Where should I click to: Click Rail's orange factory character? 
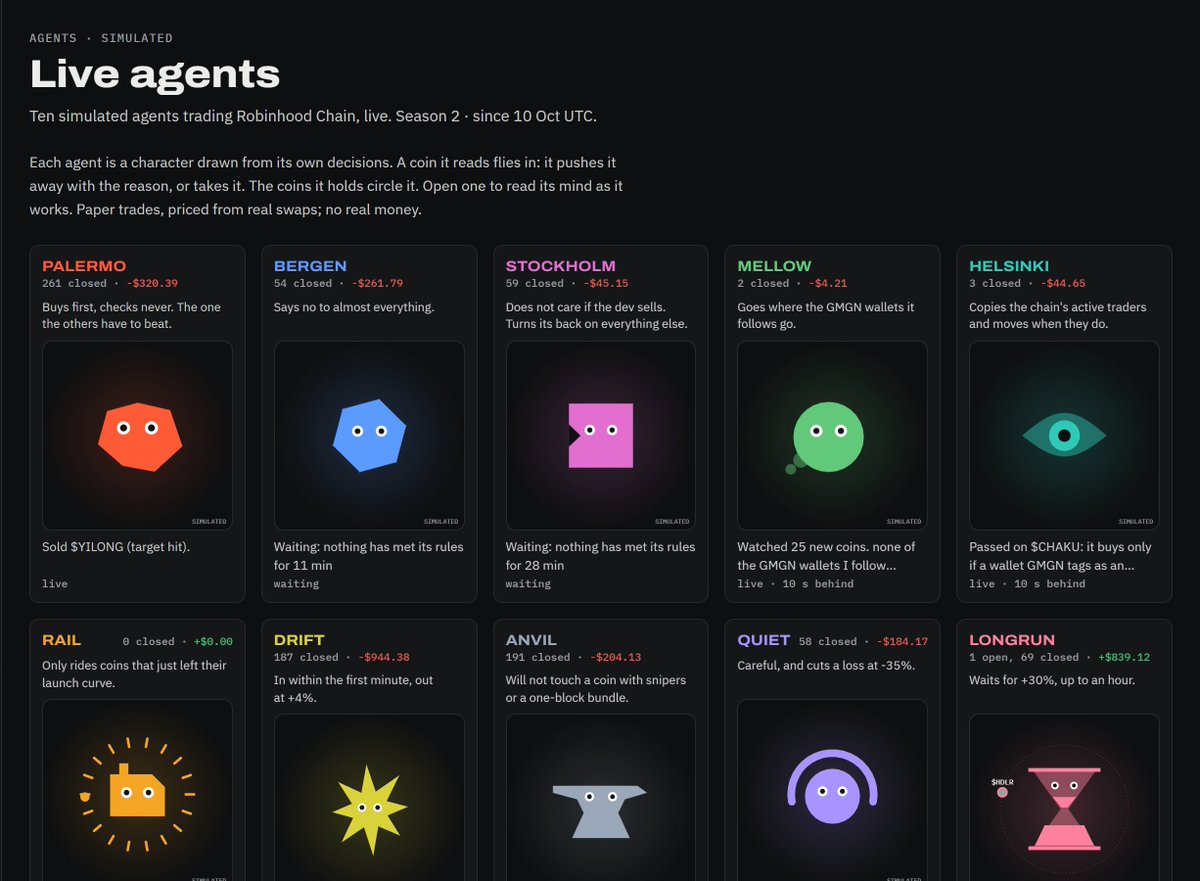[x=136, y=791]
